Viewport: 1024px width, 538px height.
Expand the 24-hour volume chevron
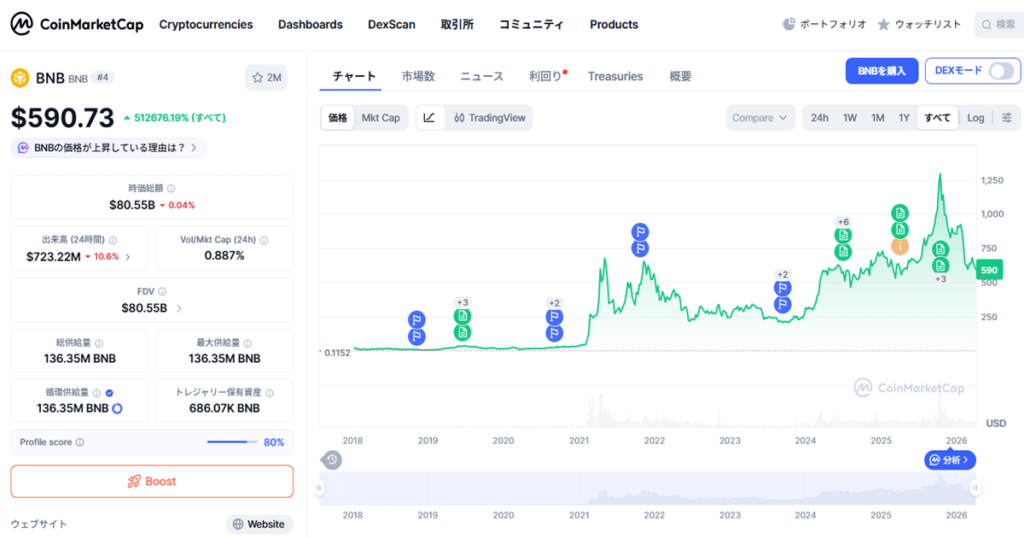127,257
